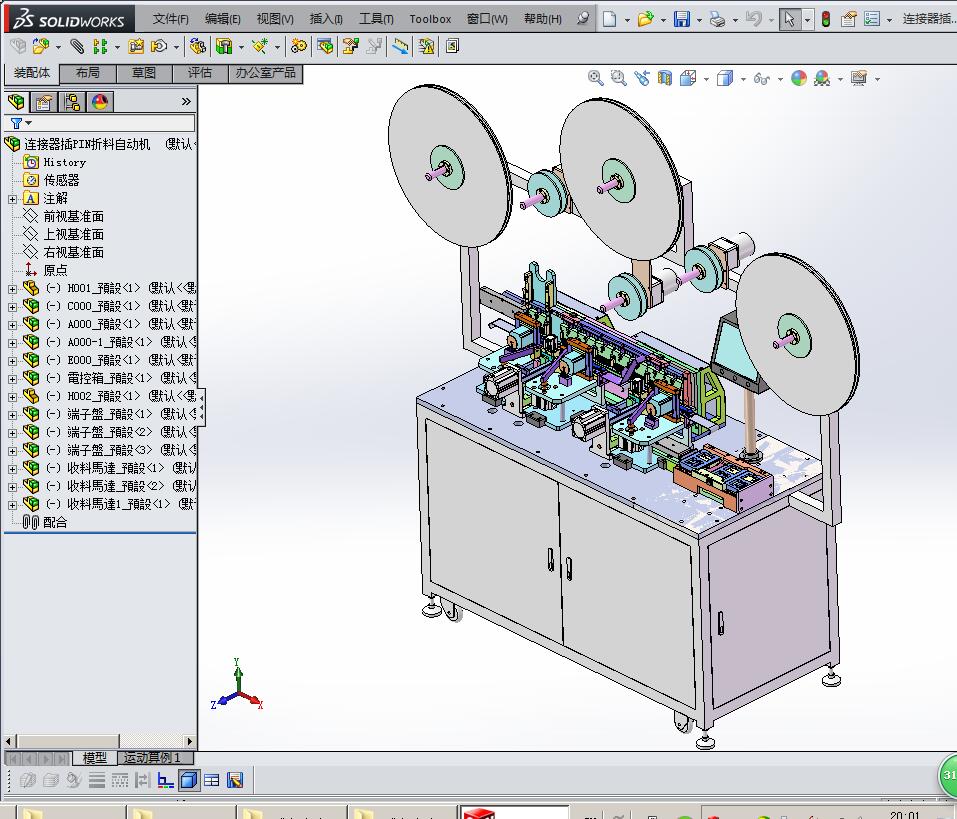Select the Edit Appearance color ball icon
Viewport: 957px width, 819px height.
pyautogui.click(x=798, y=78)
